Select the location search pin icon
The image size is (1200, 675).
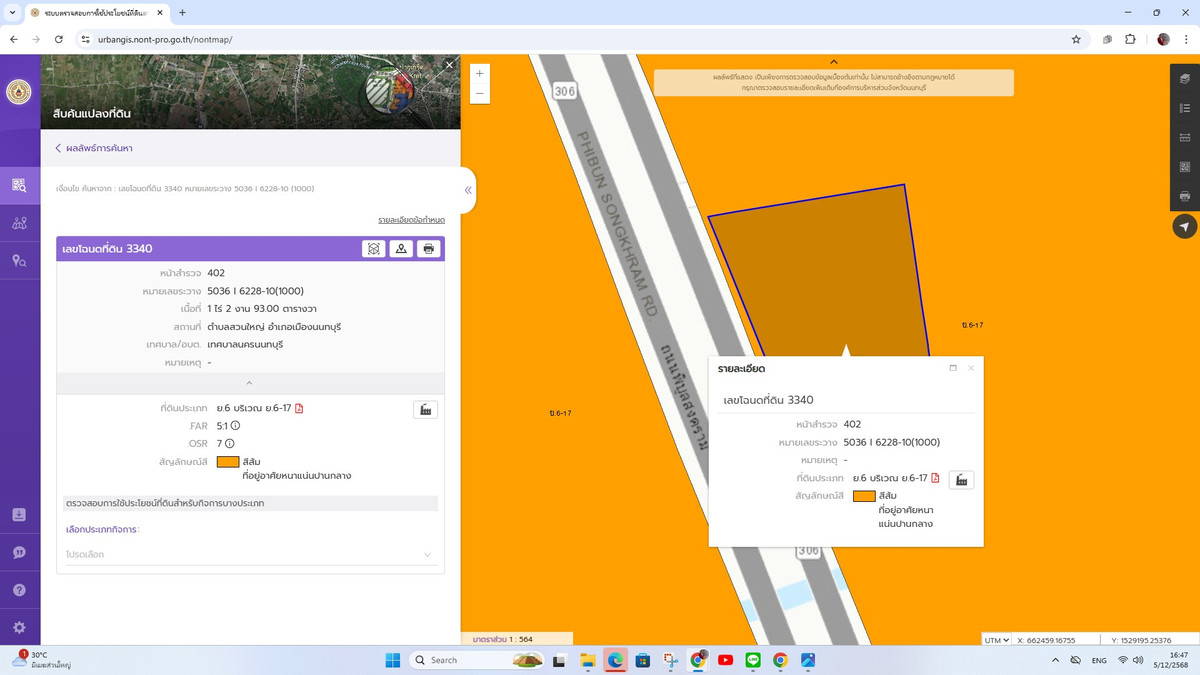(20, 260)
